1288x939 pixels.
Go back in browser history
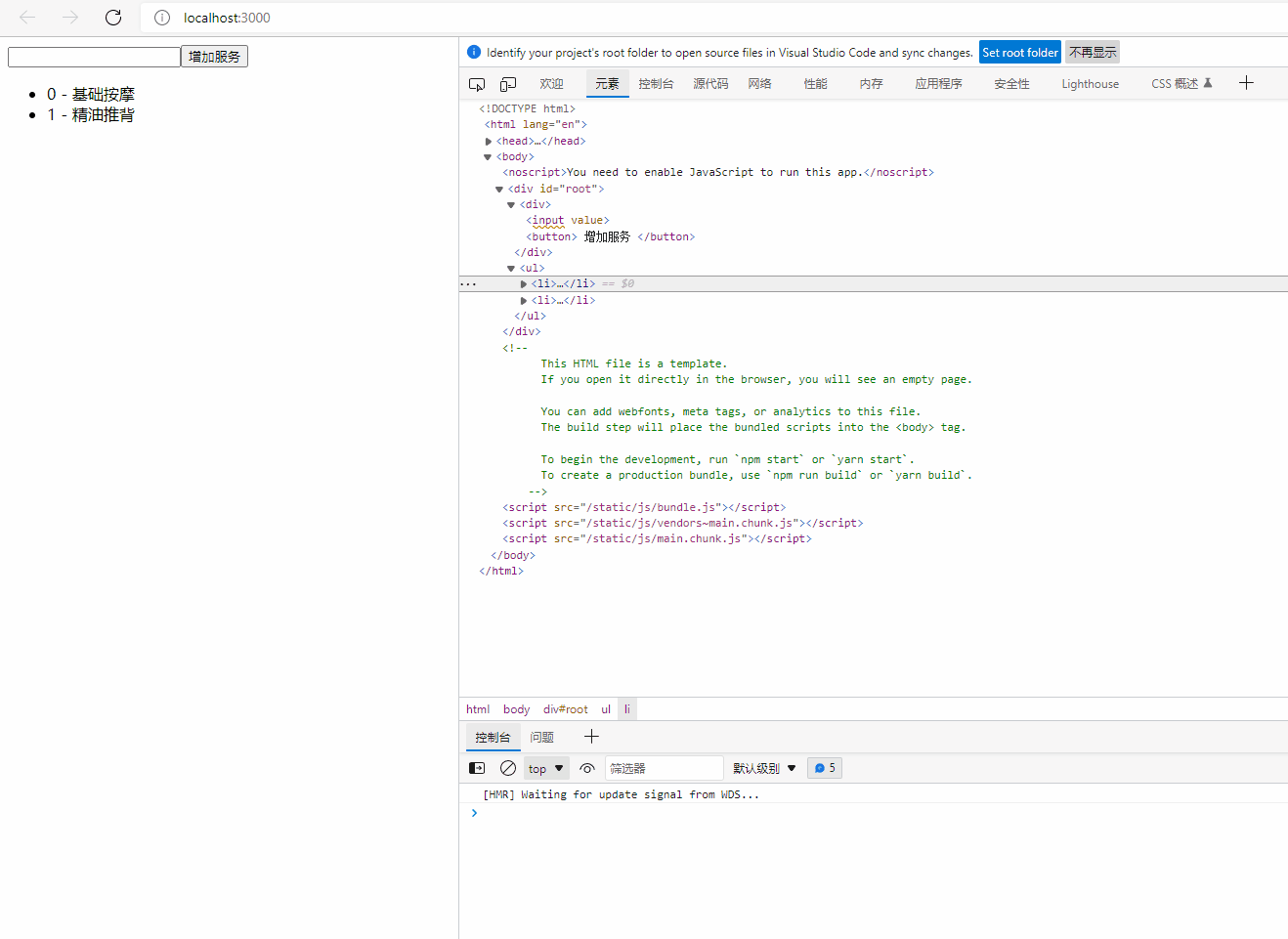click(27, 18)
